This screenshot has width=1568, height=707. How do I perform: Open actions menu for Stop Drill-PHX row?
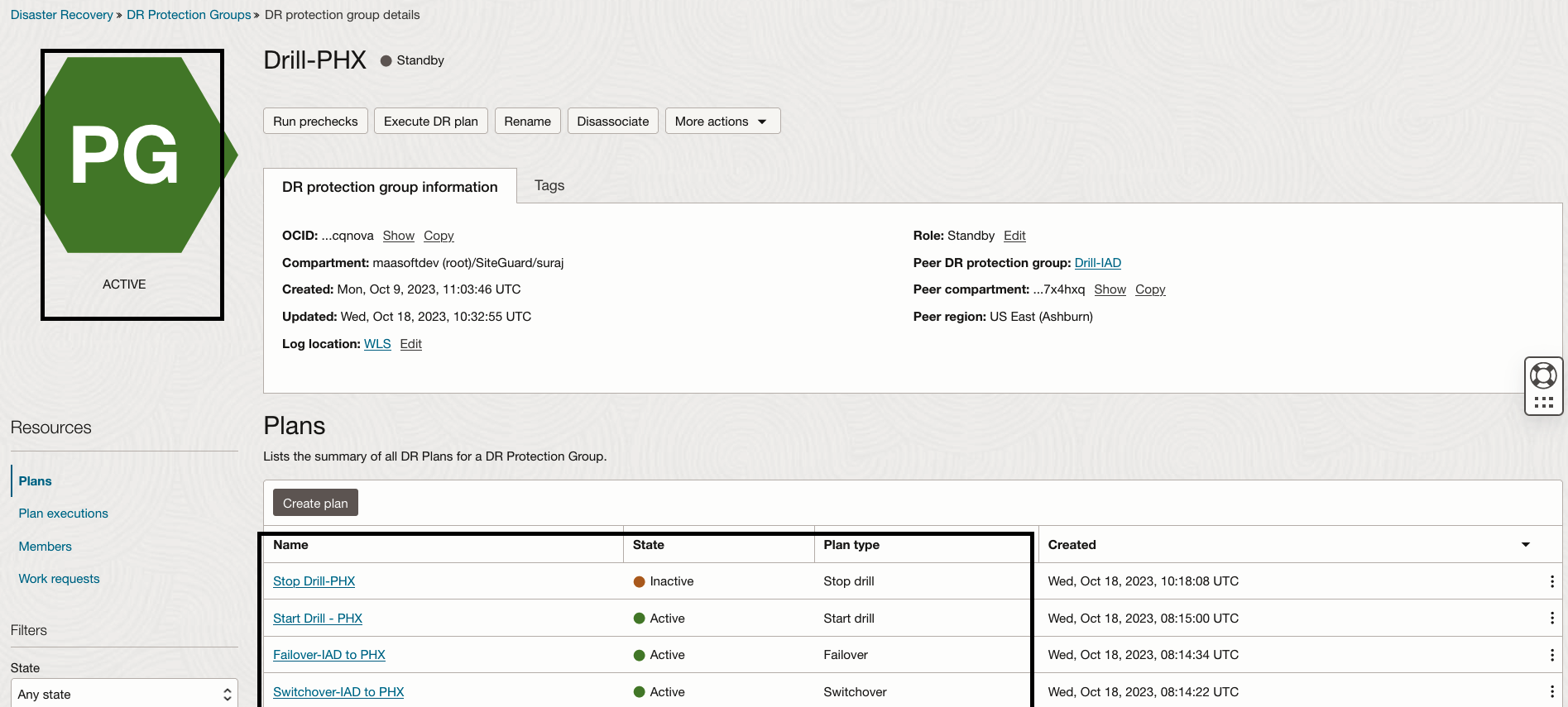point(1551,581)
